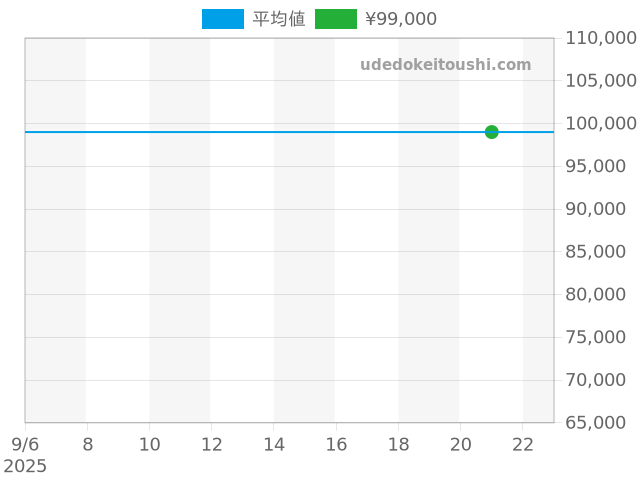Click the 110,000 y-axis label
Screen dimensions: 640x480
pos(600,38)
